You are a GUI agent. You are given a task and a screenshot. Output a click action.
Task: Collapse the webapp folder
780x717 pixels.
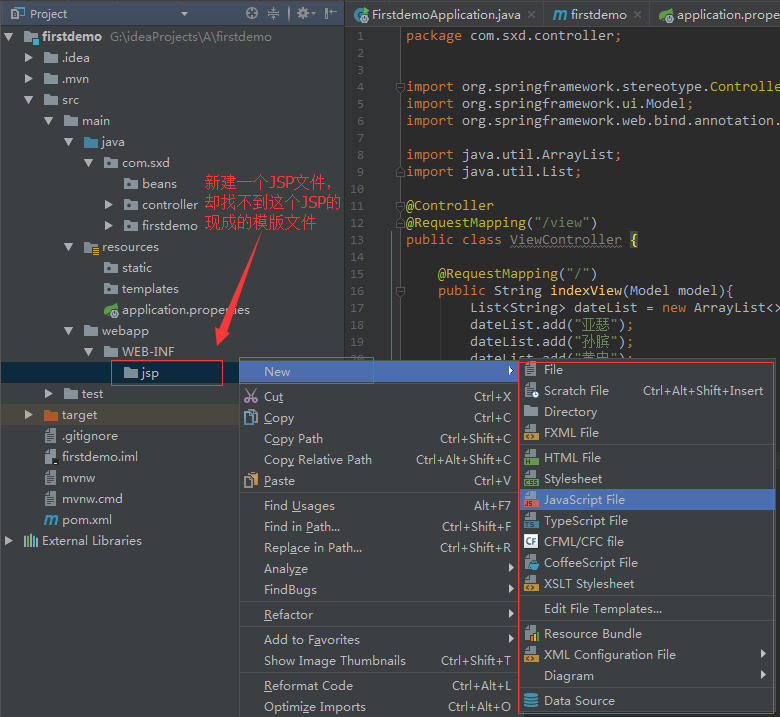click(69, 330)
